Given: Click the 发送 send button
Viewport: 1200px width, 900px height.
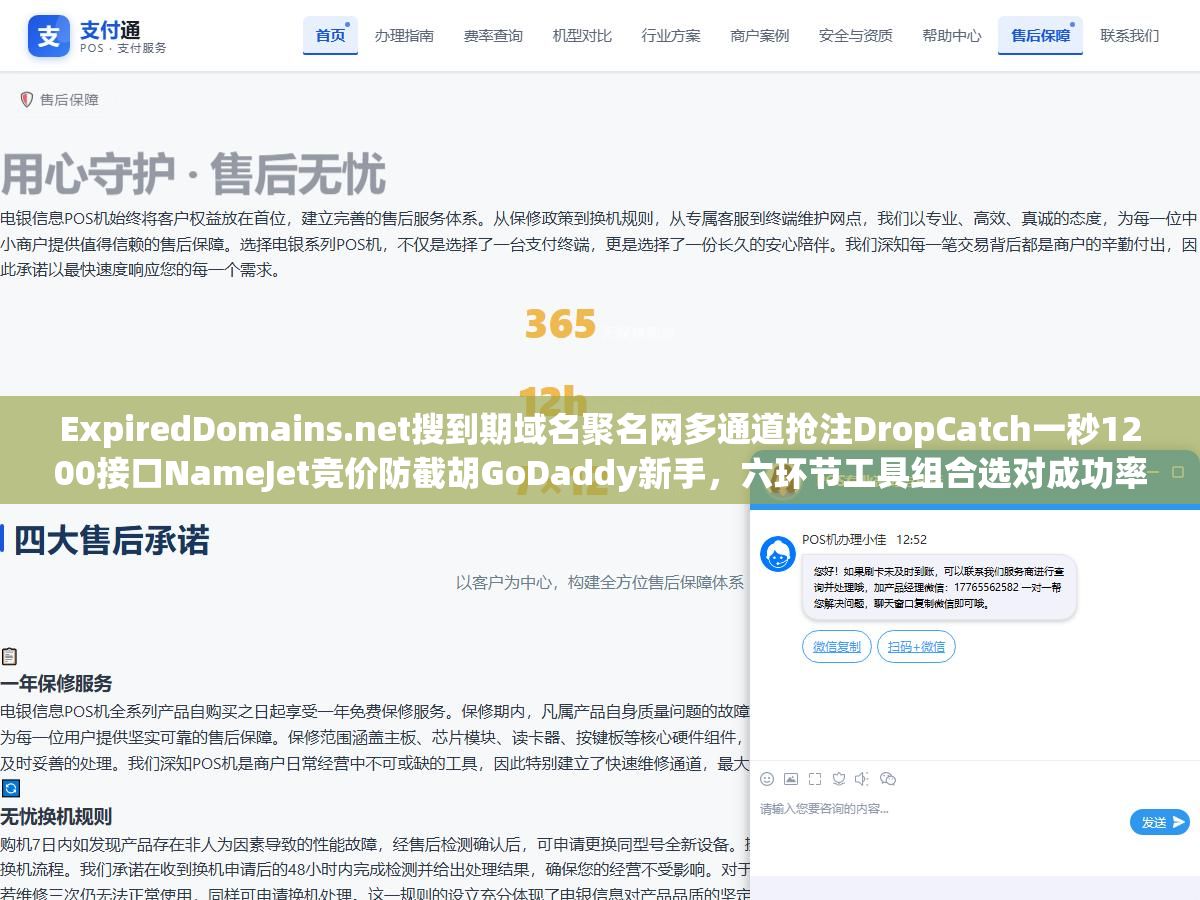Looking at the screenshot, I should [1160, 822].
